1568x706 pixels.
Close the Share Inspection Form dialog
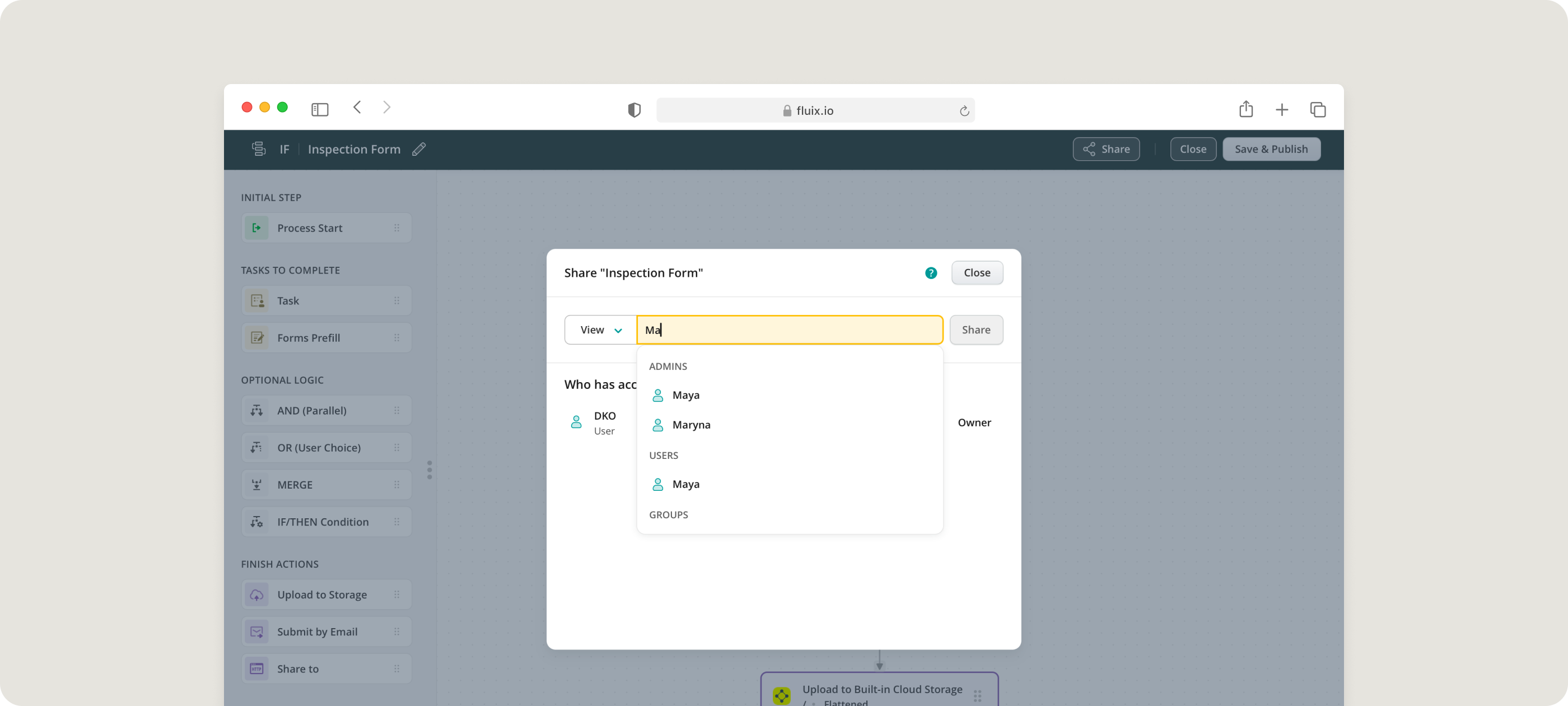[976, 273]
